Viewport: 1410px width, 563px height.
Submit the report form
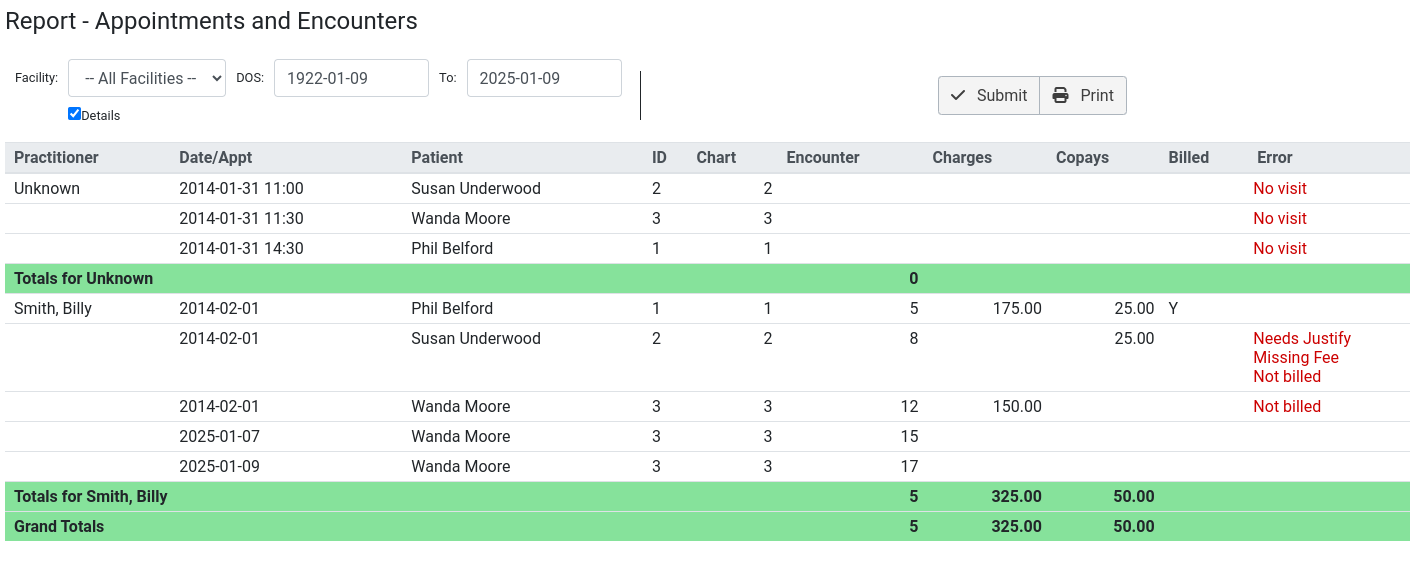989,95
